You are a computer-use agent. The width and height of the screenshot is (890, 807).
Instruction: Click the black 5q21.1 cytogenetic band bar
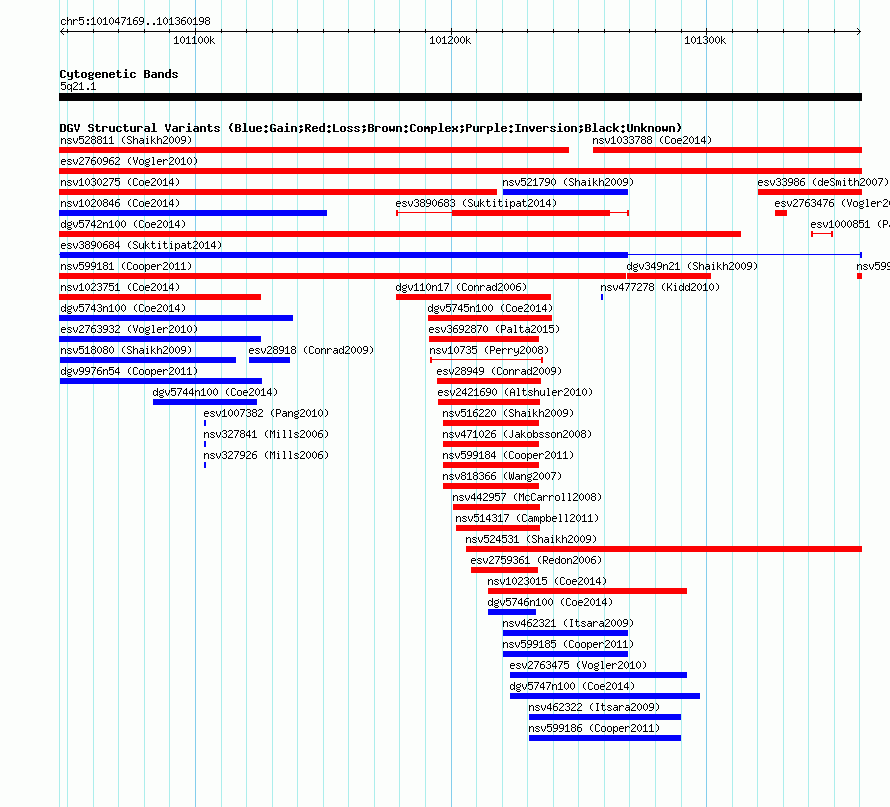pos(460,97)
